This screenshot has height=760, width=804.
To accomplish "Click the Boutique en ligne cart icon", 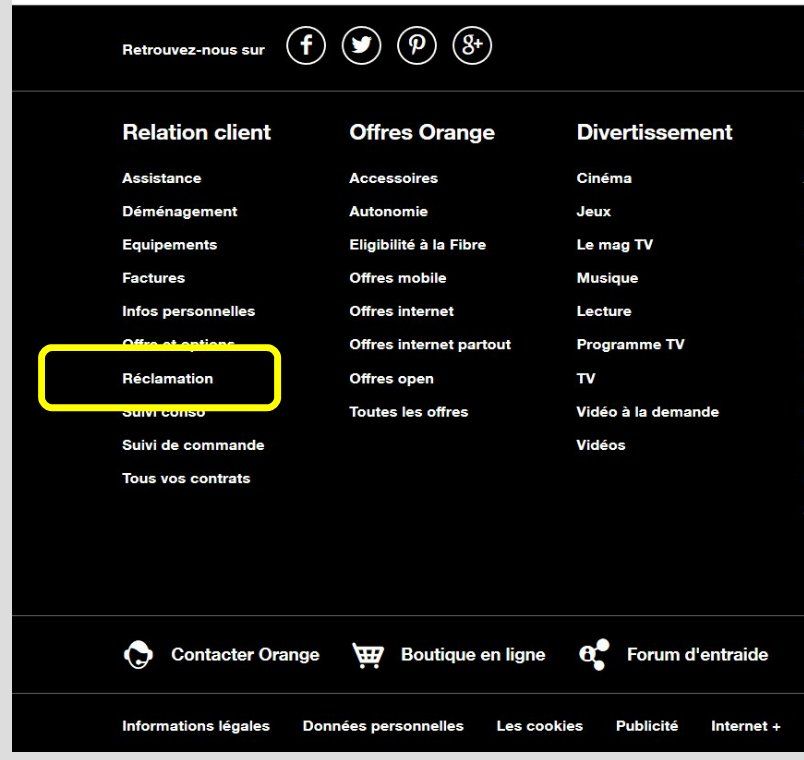I will pos(368,655).
